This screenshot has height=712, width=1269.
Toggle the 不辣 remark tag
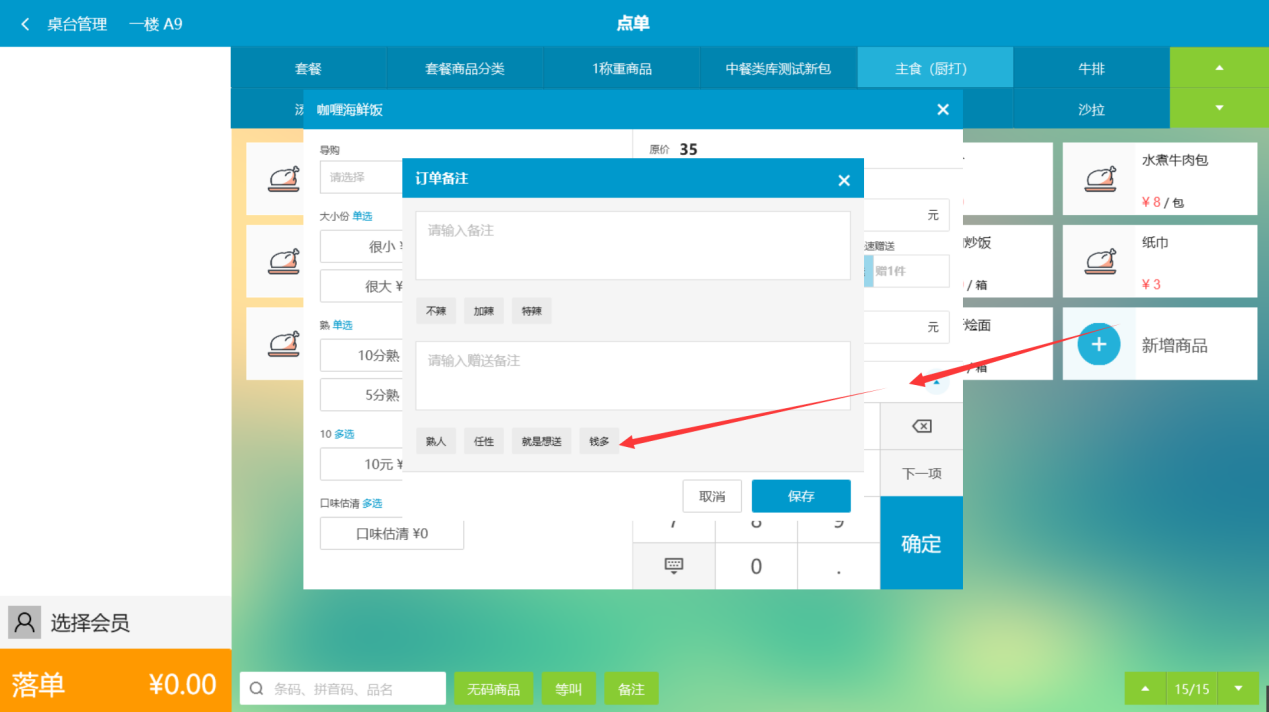tap(436, 311)
